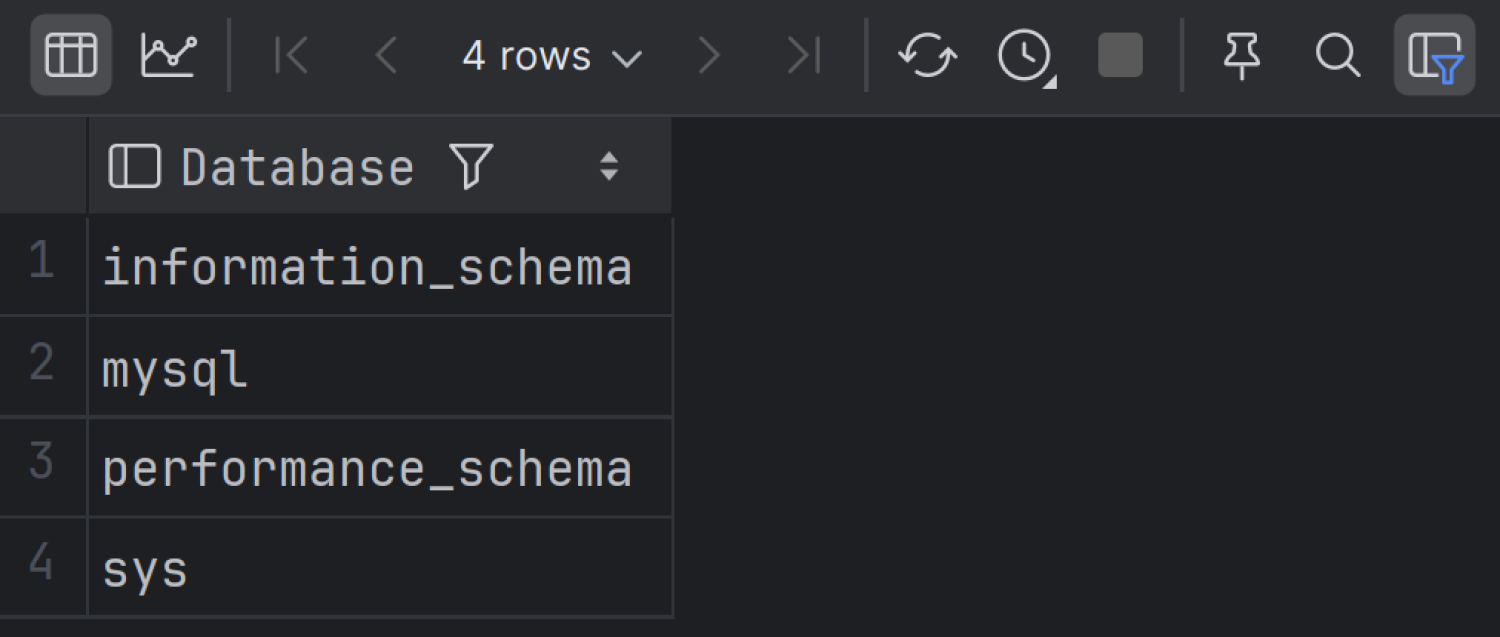Stop the running query

click(x=1120, y=56)
